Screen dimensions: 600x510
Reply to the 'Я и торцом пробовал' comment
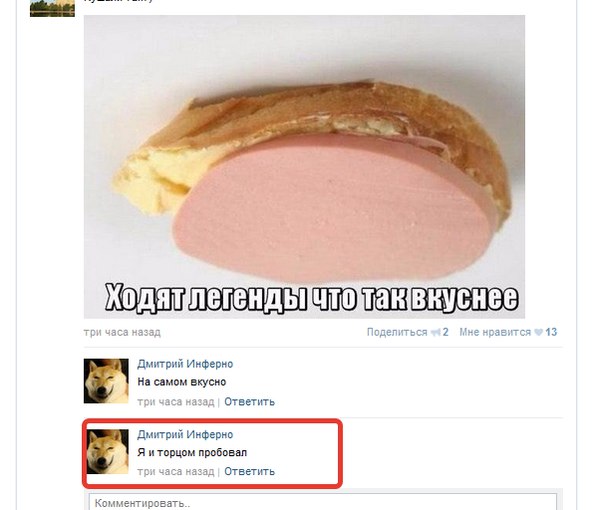click(249, 471)
